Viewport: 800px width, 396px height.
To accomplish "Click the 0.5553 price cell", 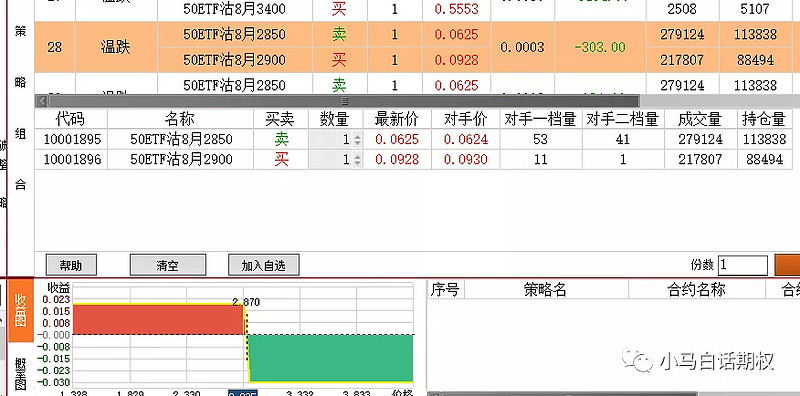I will (x=457, y=9).
